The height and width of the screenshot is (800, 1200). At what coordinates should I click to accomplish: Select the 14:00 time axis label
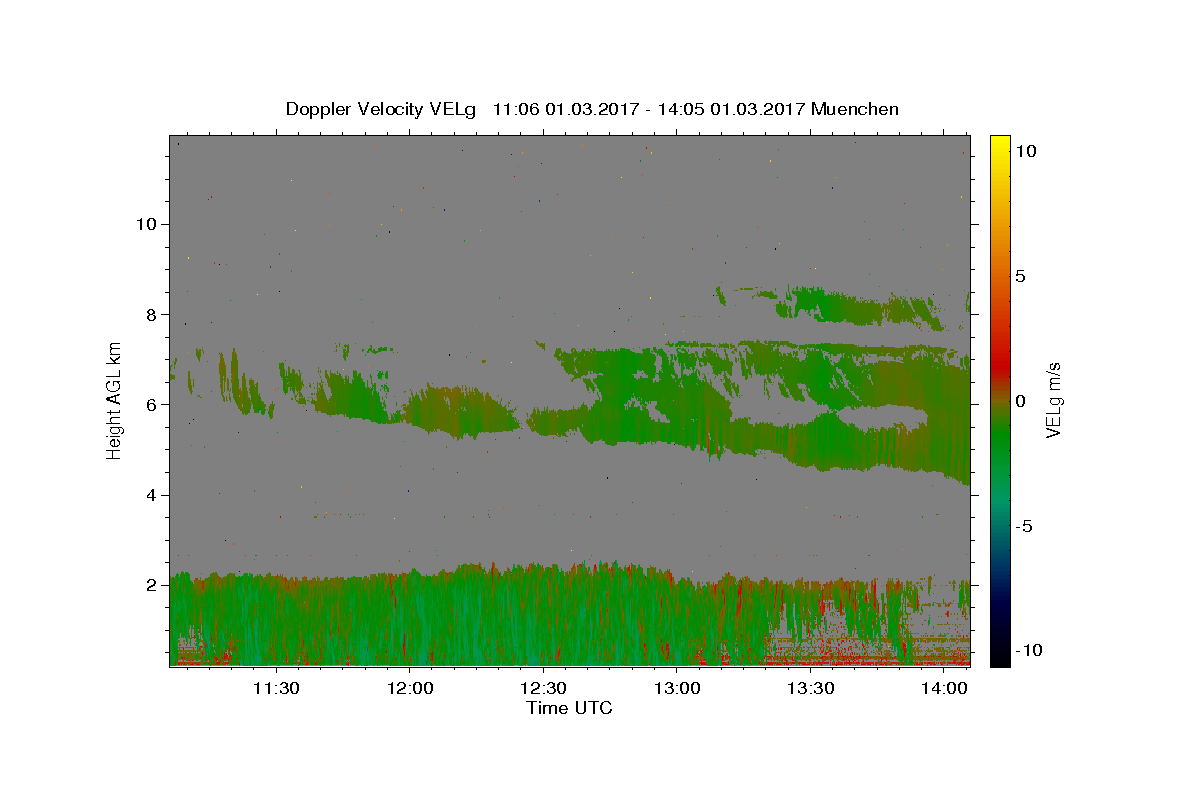pyautogui.click(x=943, y=688)
